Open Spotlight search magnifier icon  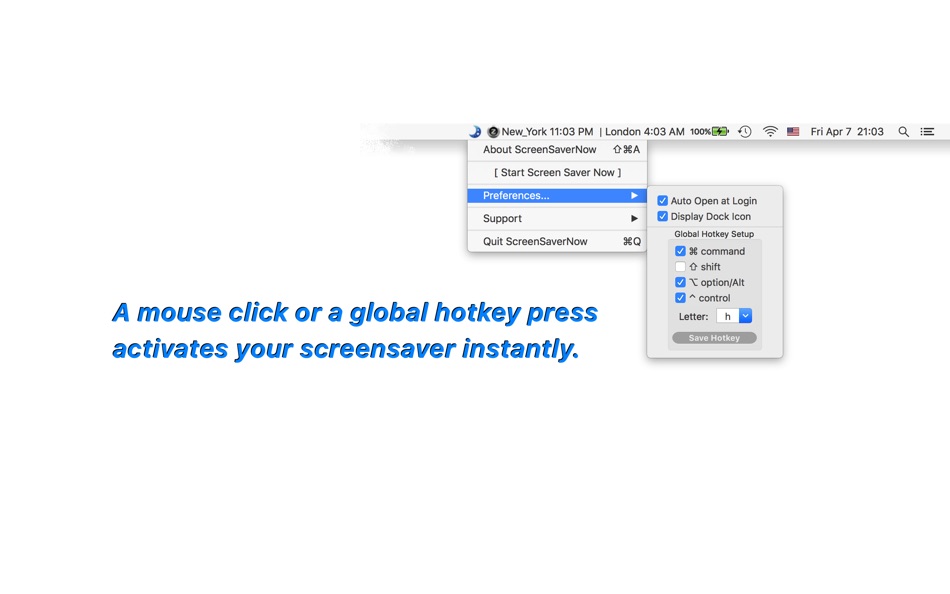903,132
